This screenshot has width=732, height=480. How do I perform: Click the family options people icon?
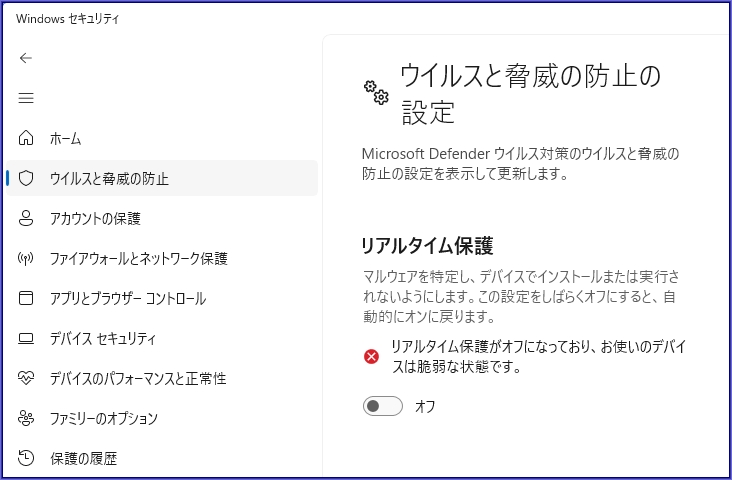coord(27,418)
